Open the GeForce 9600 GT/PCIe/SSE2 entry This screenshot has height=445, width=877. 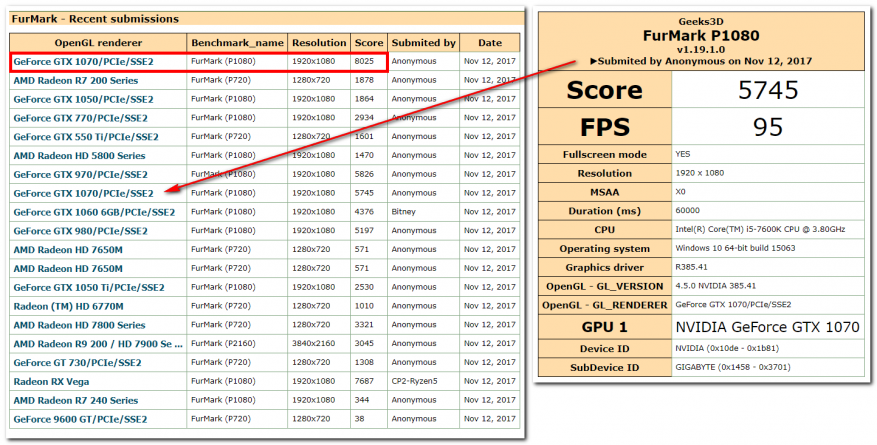[x=81, y=419]
